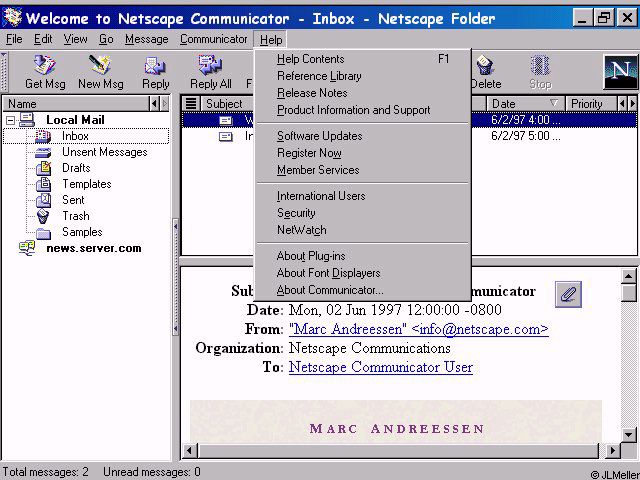Select the Trash can icon in folder tree

tap(43, 216)
